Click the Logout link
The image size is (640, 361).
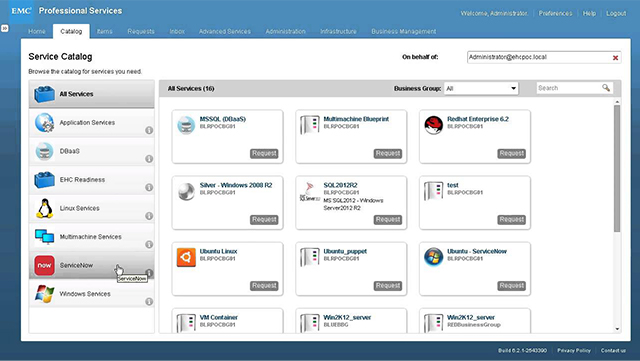coord(616,13)
